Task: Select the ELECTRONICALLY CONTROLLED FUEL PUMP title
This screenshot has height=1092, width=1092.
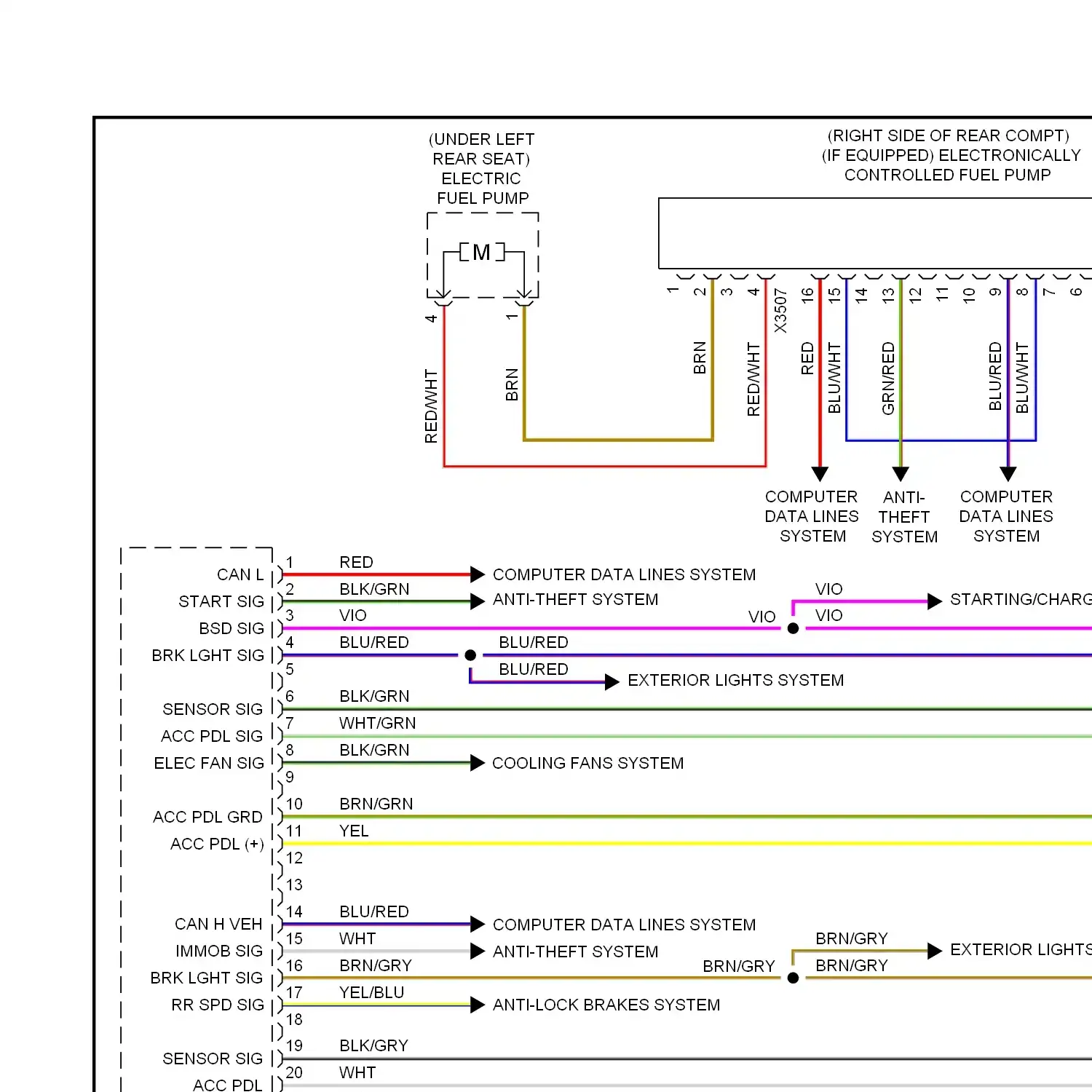Action: (x=951, y=165)
